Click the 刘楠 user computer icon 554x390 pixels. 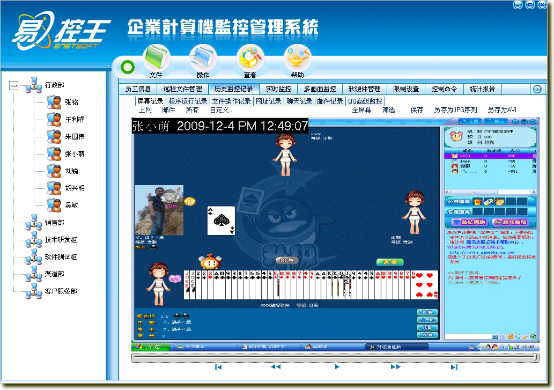coord(54,171)
